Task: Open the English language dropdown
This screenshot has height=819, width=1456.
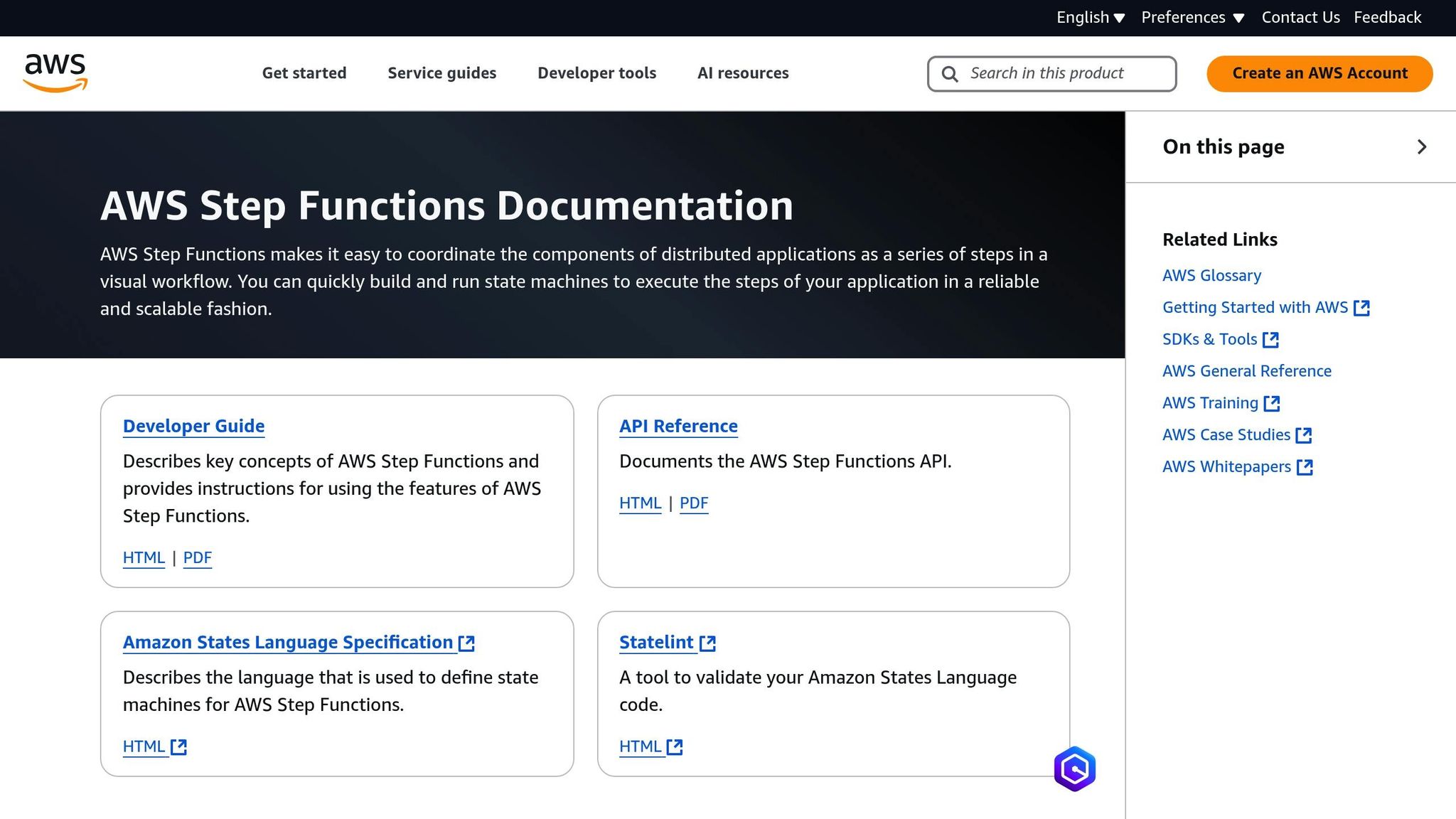Action: (1090, 17)
